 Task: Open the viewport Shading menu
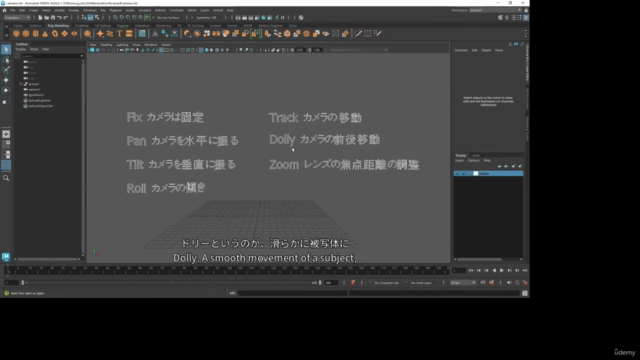[106, 45]
